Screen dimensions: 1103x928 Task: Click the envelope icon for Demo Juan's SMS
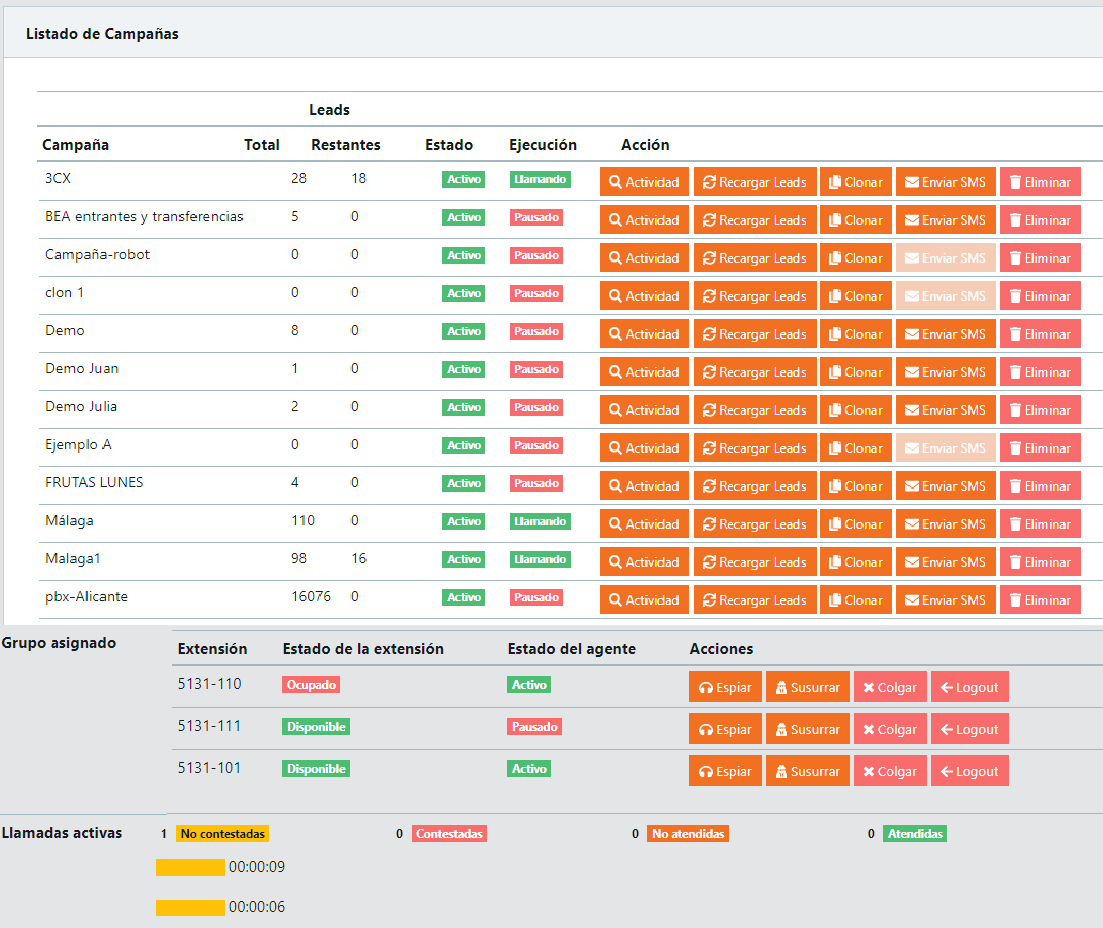click(x=911, y=372)
